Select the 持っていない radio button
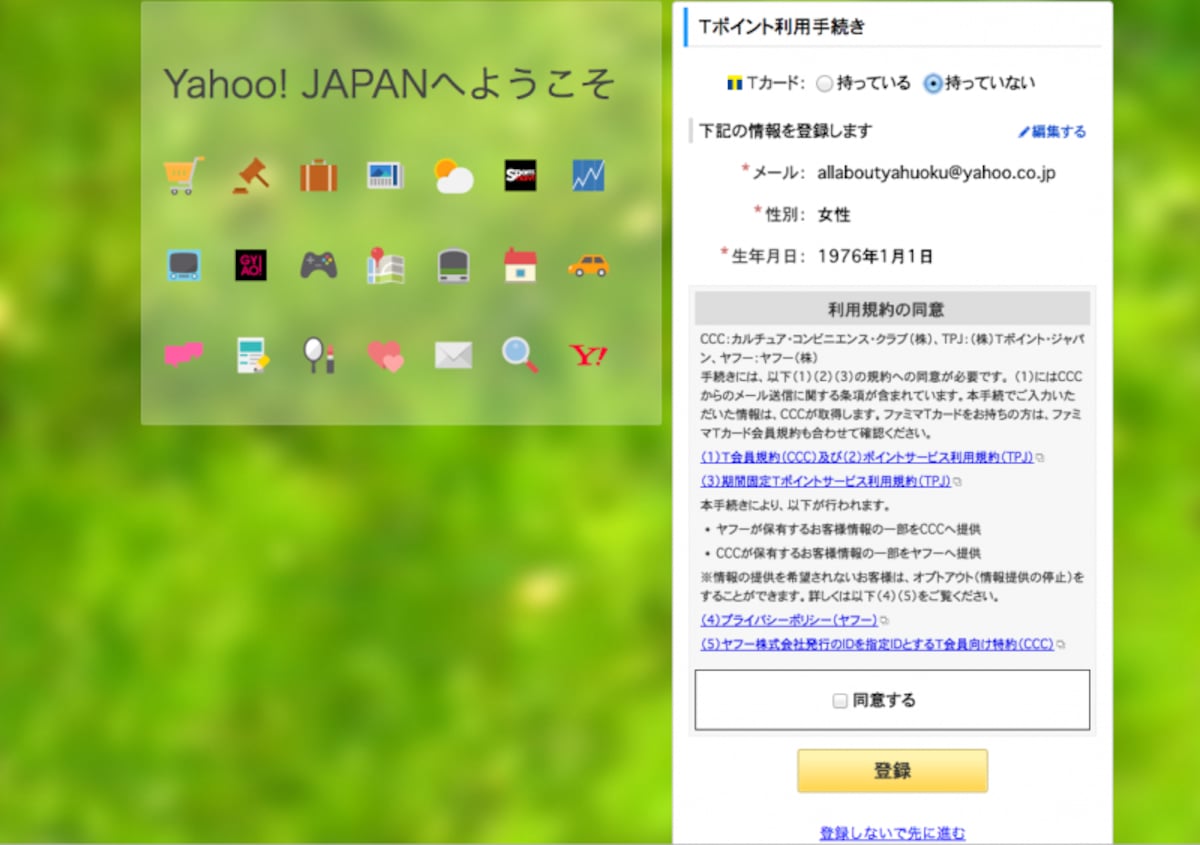The width and height of the screenshot is (1200, 845). [x=933, y=84]
